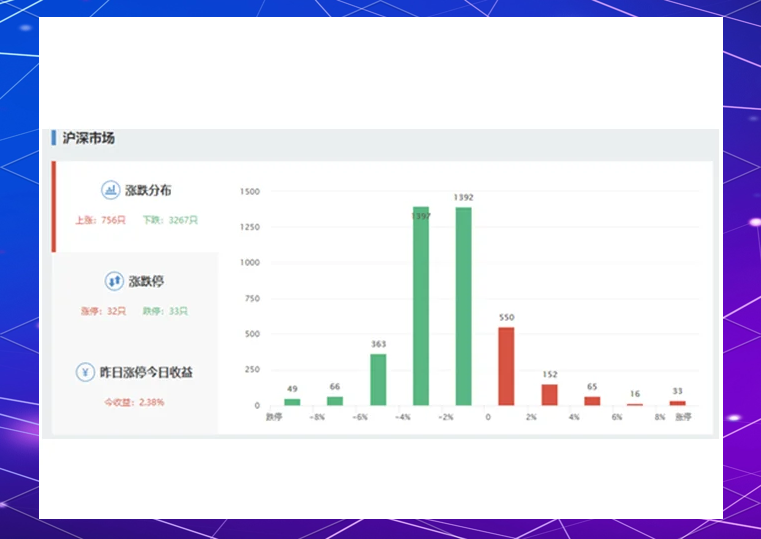Switch to the 涨跌停 tab

tap(145, 281)
